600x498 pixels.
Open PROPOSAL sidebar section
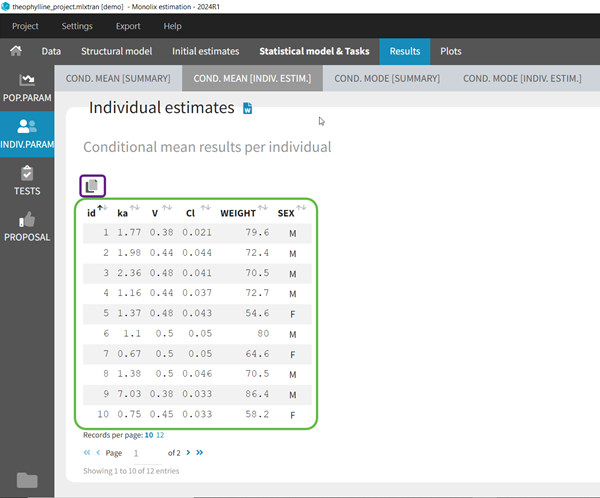(27, 227)
